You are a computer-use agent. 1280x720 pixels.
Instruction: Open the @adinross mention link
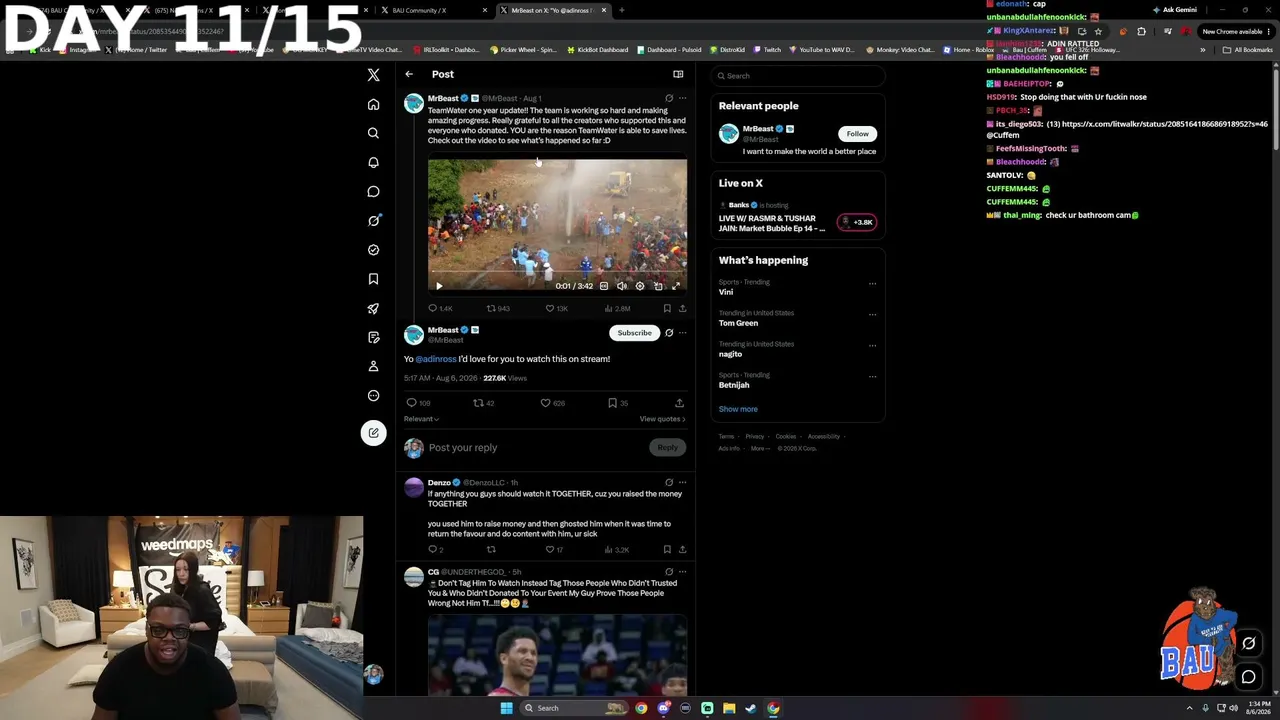click(436, 359)
